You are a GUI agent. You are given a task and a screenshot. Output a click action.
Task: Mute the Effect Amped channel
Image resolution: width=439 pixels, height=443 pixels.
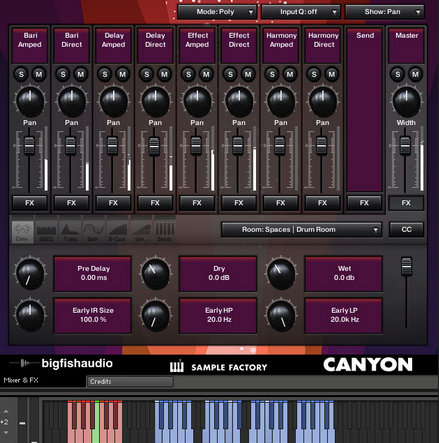point(206,74)
